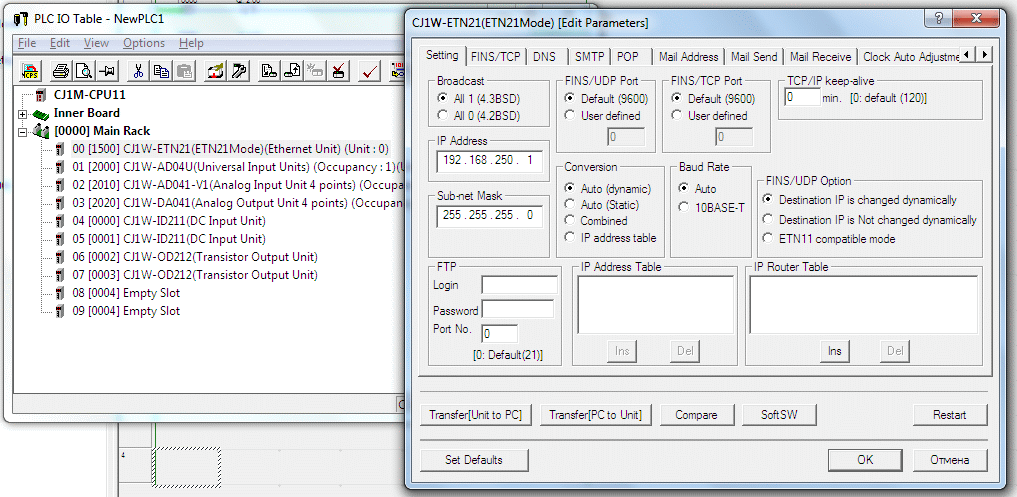Select Auto (Static) conversion

click(569, 205)
